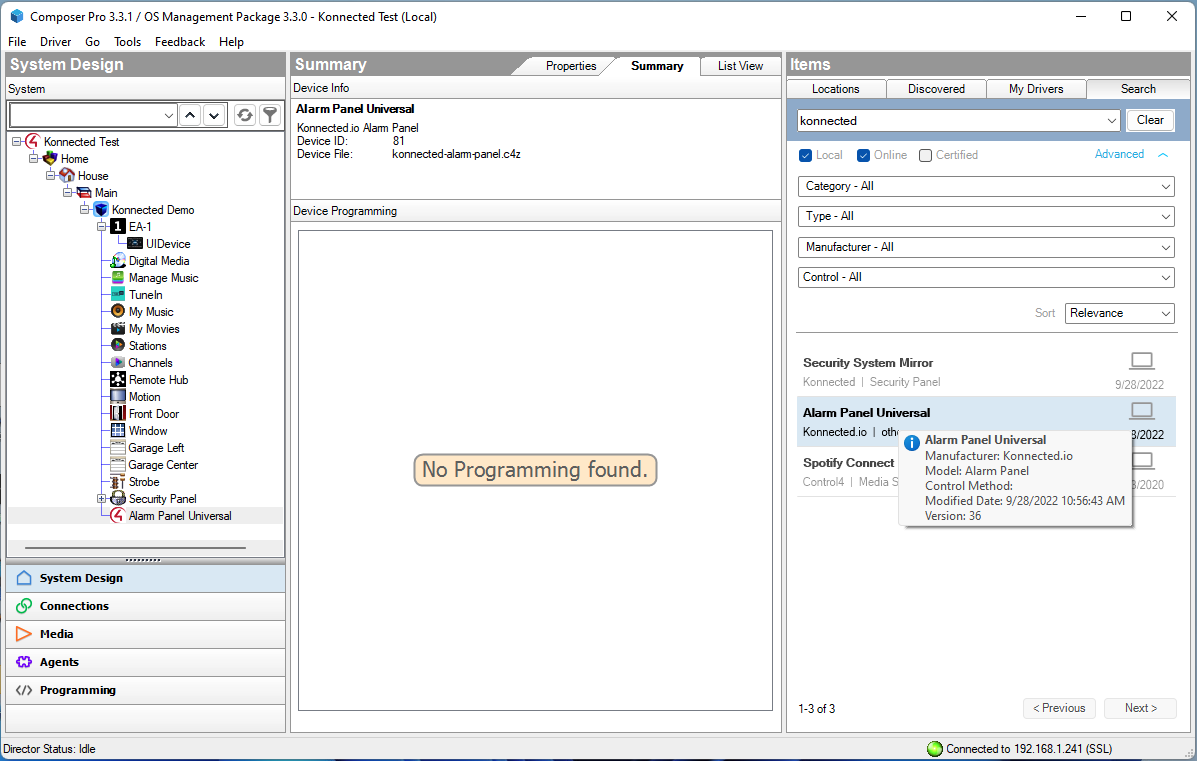The width and height of the screenshot is (1197, 761).
Task: Open the Sort Relevance dropdown
Action: [x=1119, y=313]
